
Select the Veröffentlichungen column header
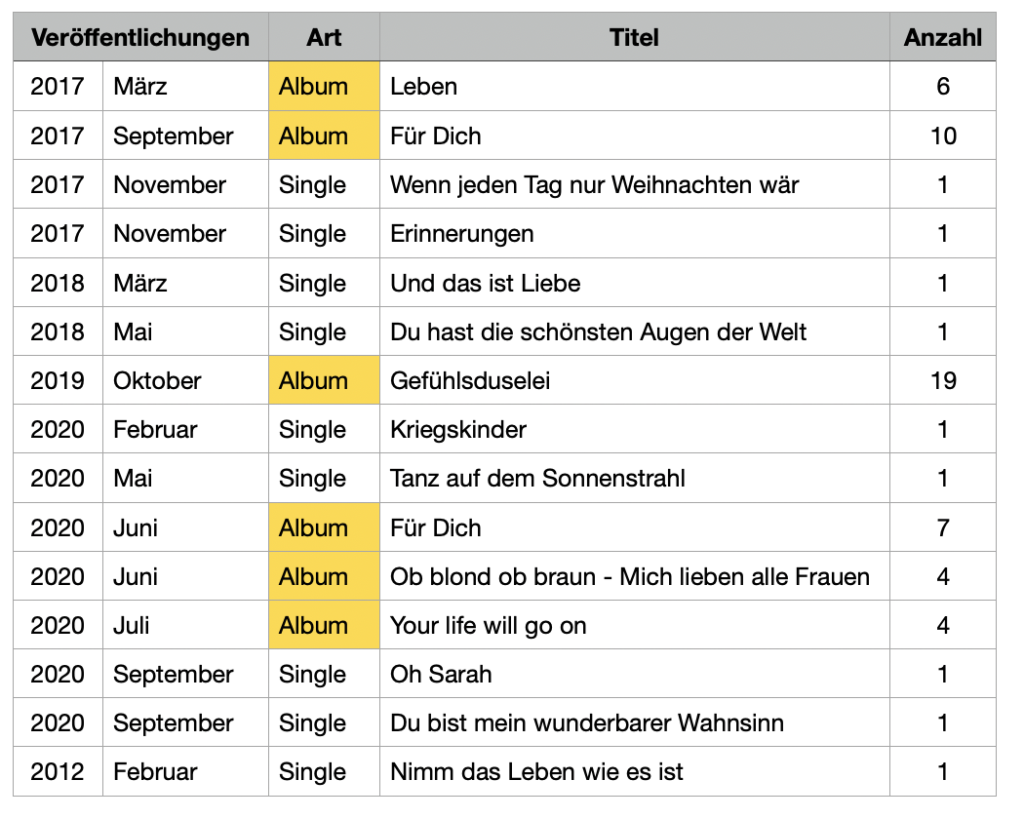(140, 37)
